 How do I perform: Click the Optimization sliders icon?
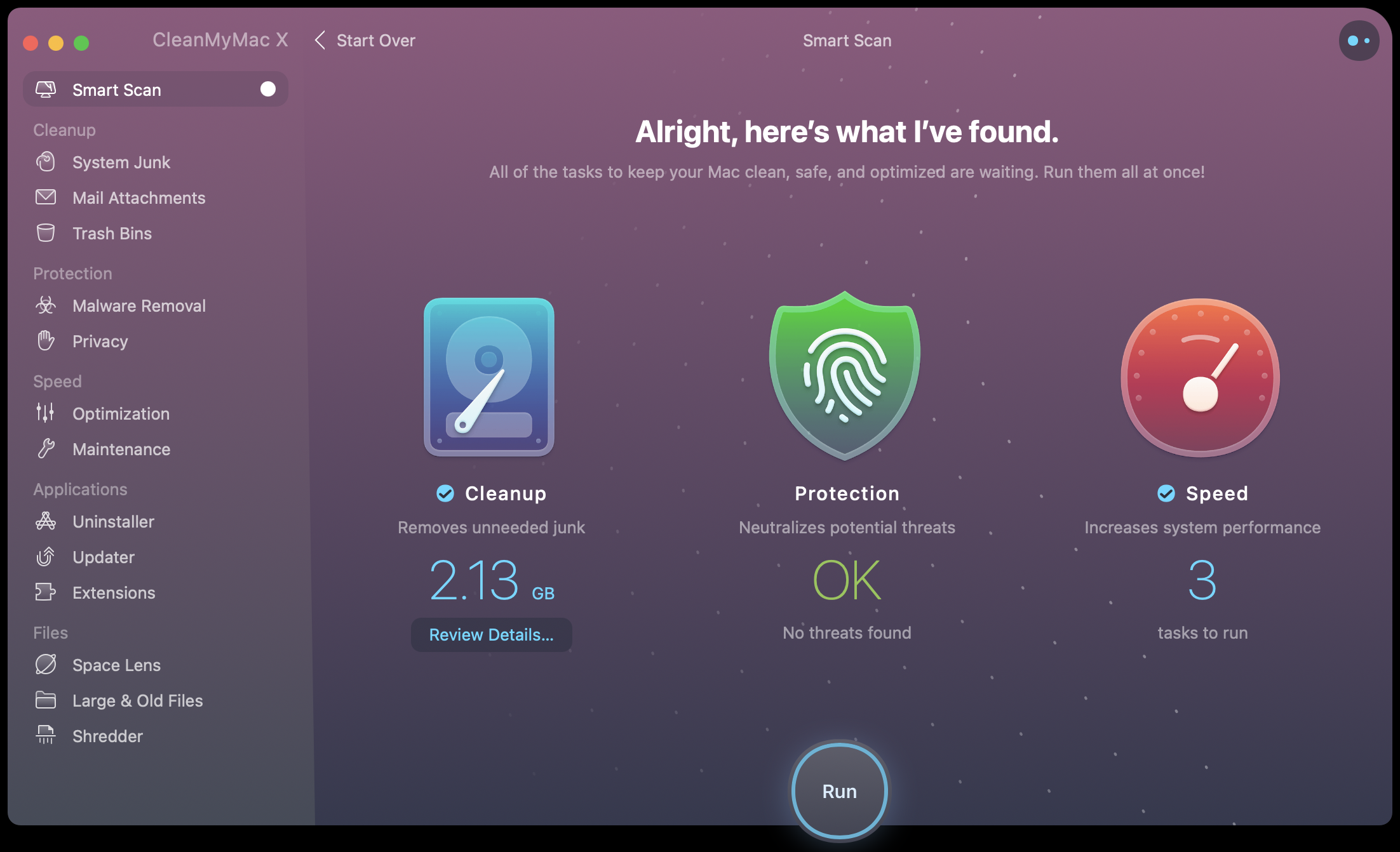click(46, 413)
